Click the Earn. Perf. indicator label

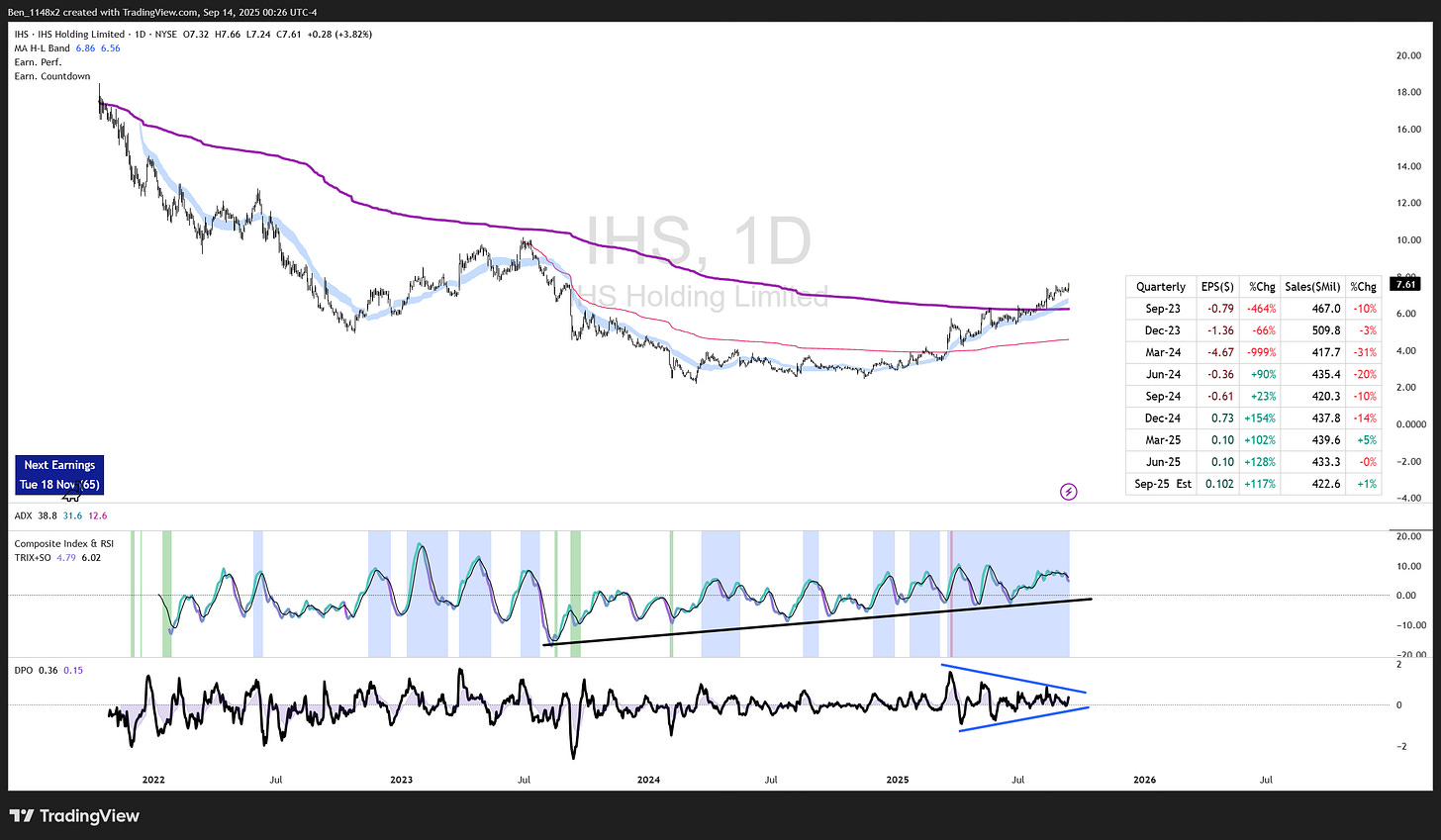coord(38,61)
